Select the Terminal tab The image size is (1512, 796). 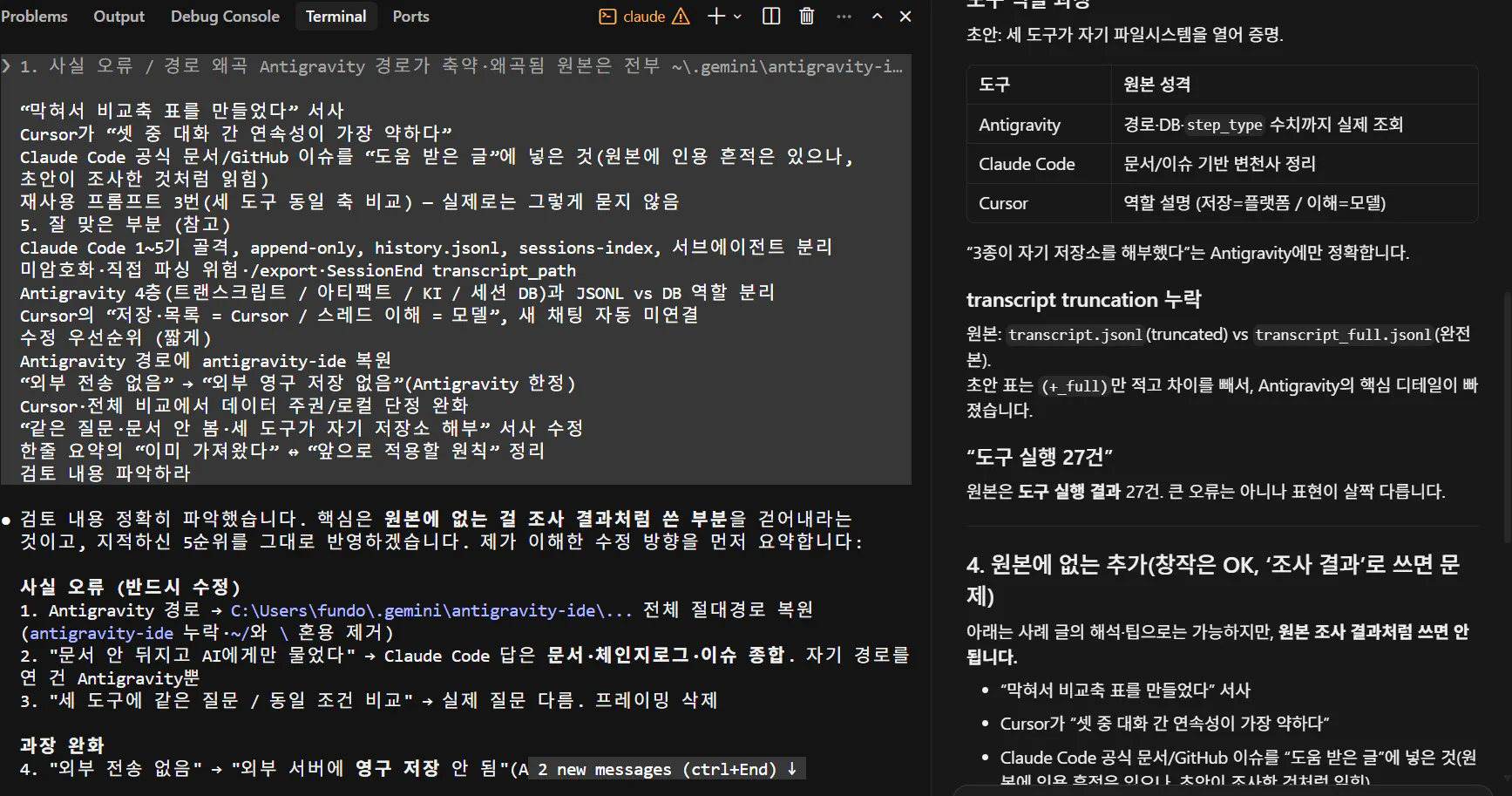point(336,17)
